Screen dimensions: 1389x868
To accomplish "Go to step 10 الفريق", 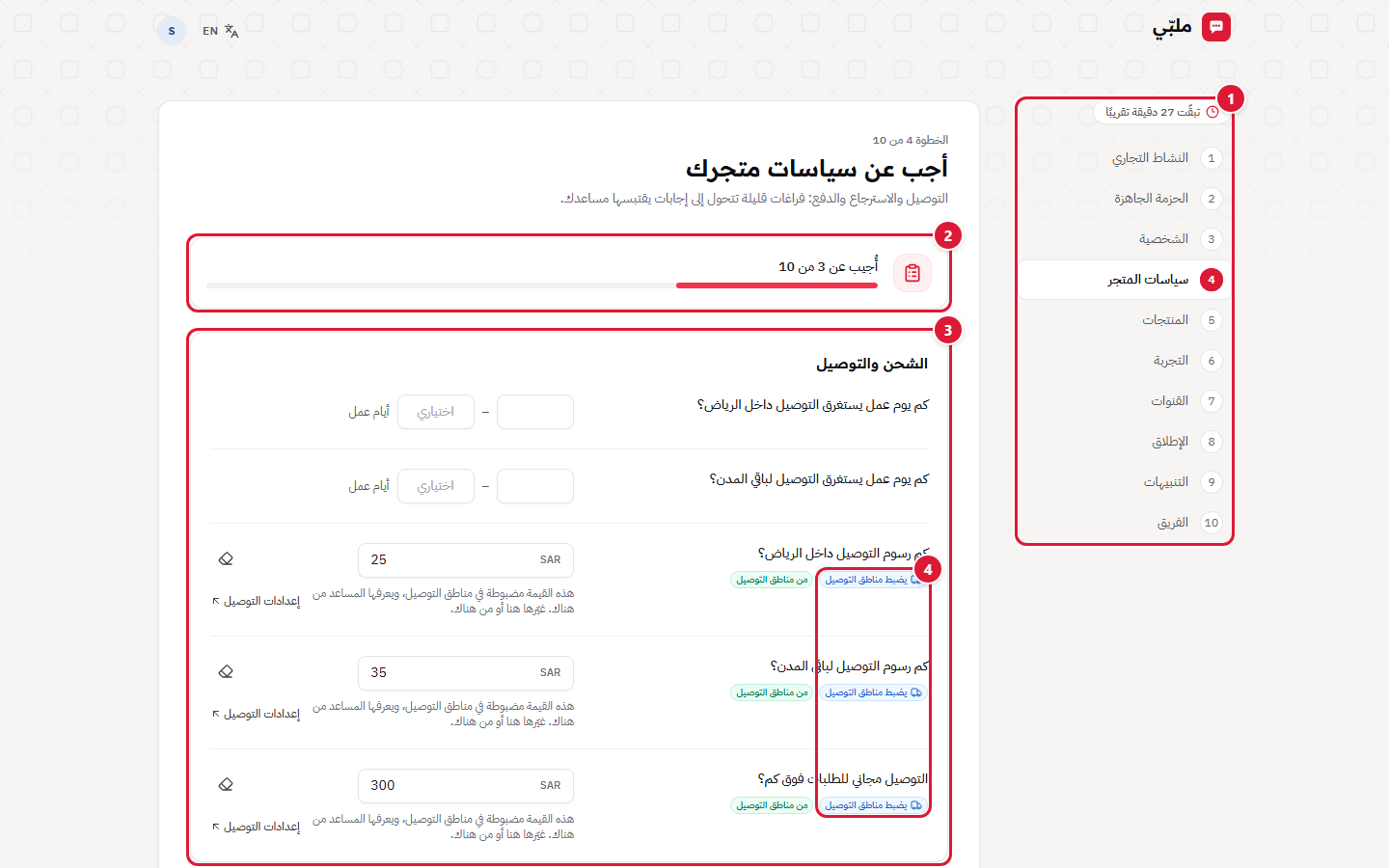I will 1125,523.
